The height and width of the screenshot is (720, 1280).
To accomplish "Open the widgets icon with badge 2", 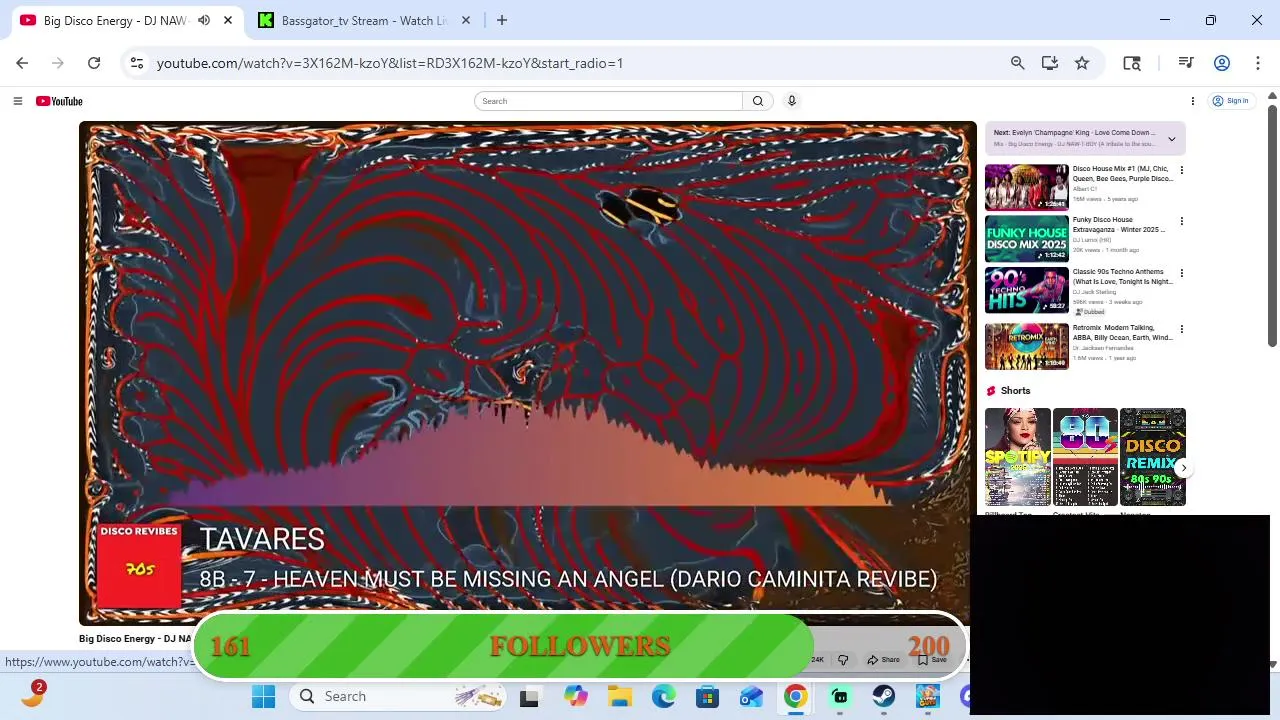I will point(33,694).
